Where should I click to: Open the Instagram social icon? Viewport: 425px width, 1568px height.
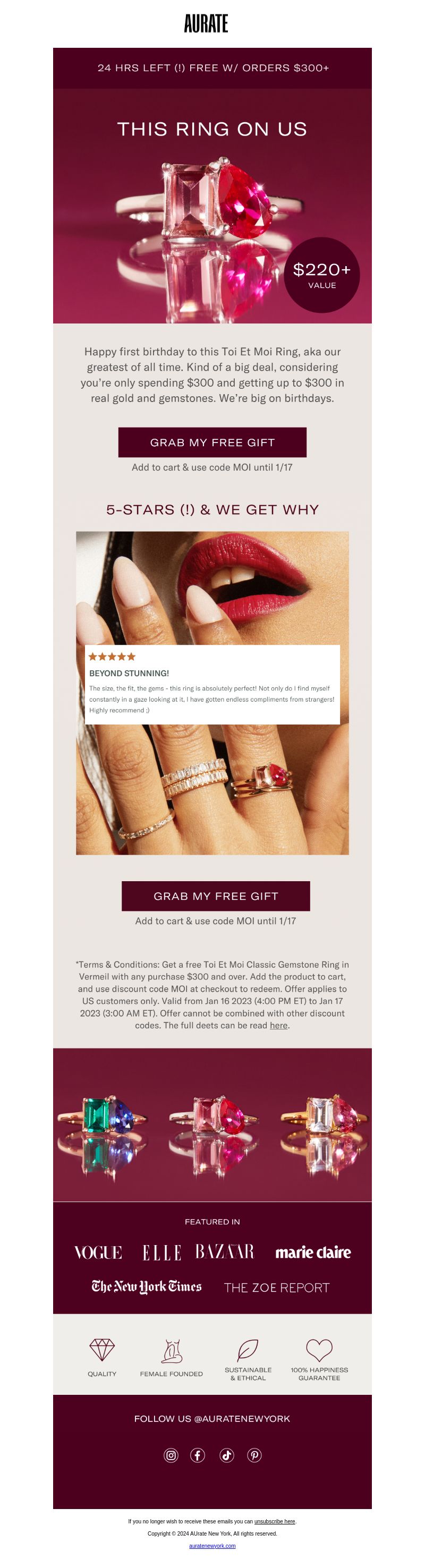(171, 1455)
